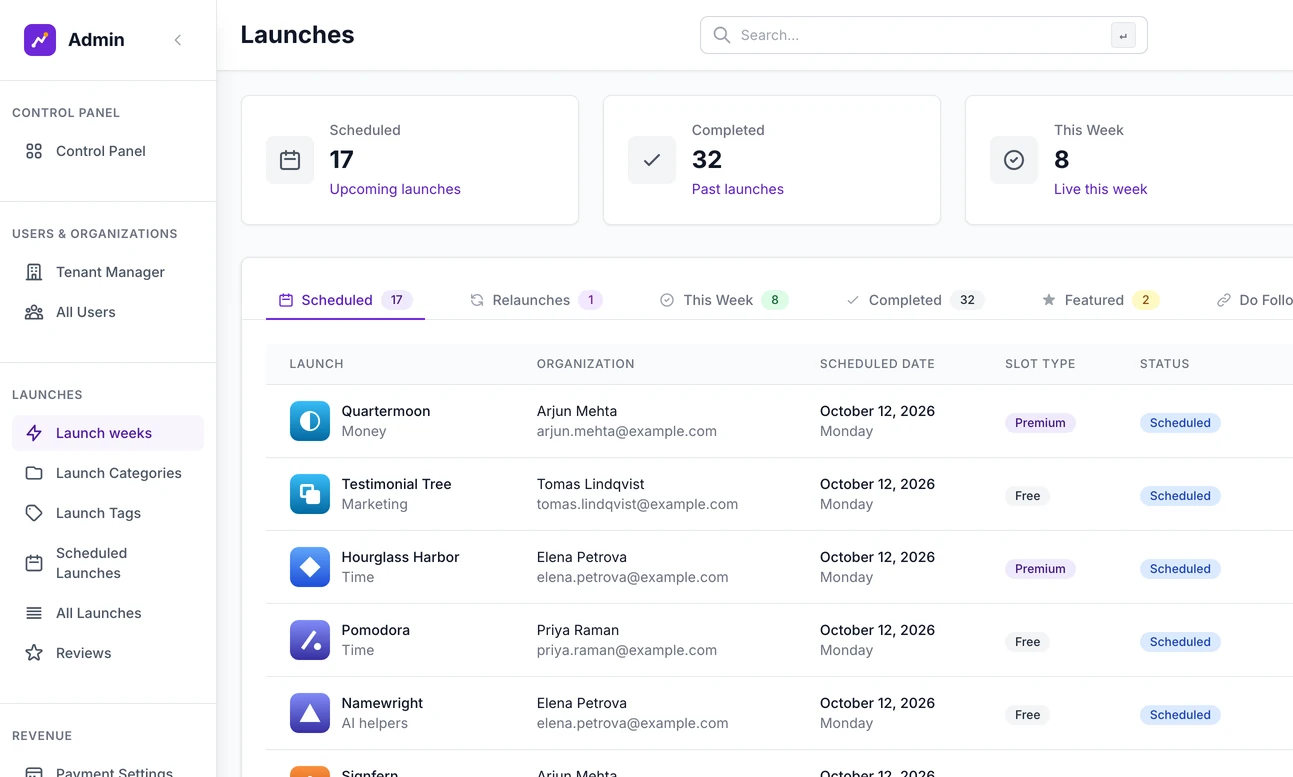Click the All Users people icon

point(34,312)
